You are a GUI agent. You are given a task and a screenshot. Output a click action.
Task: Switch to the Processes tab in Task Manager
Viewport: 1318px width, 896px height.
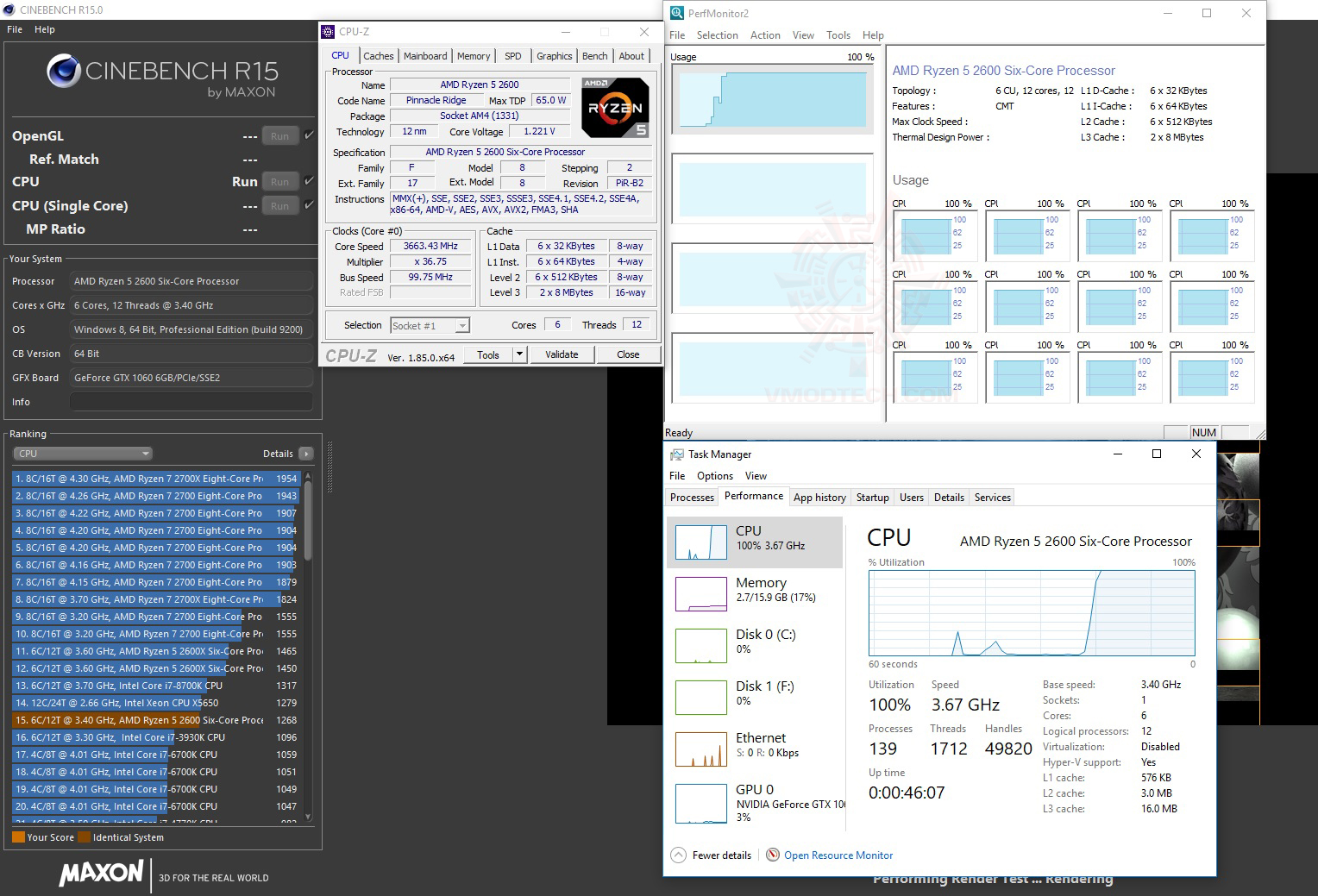pyautogui.click(x=692, y=498)
